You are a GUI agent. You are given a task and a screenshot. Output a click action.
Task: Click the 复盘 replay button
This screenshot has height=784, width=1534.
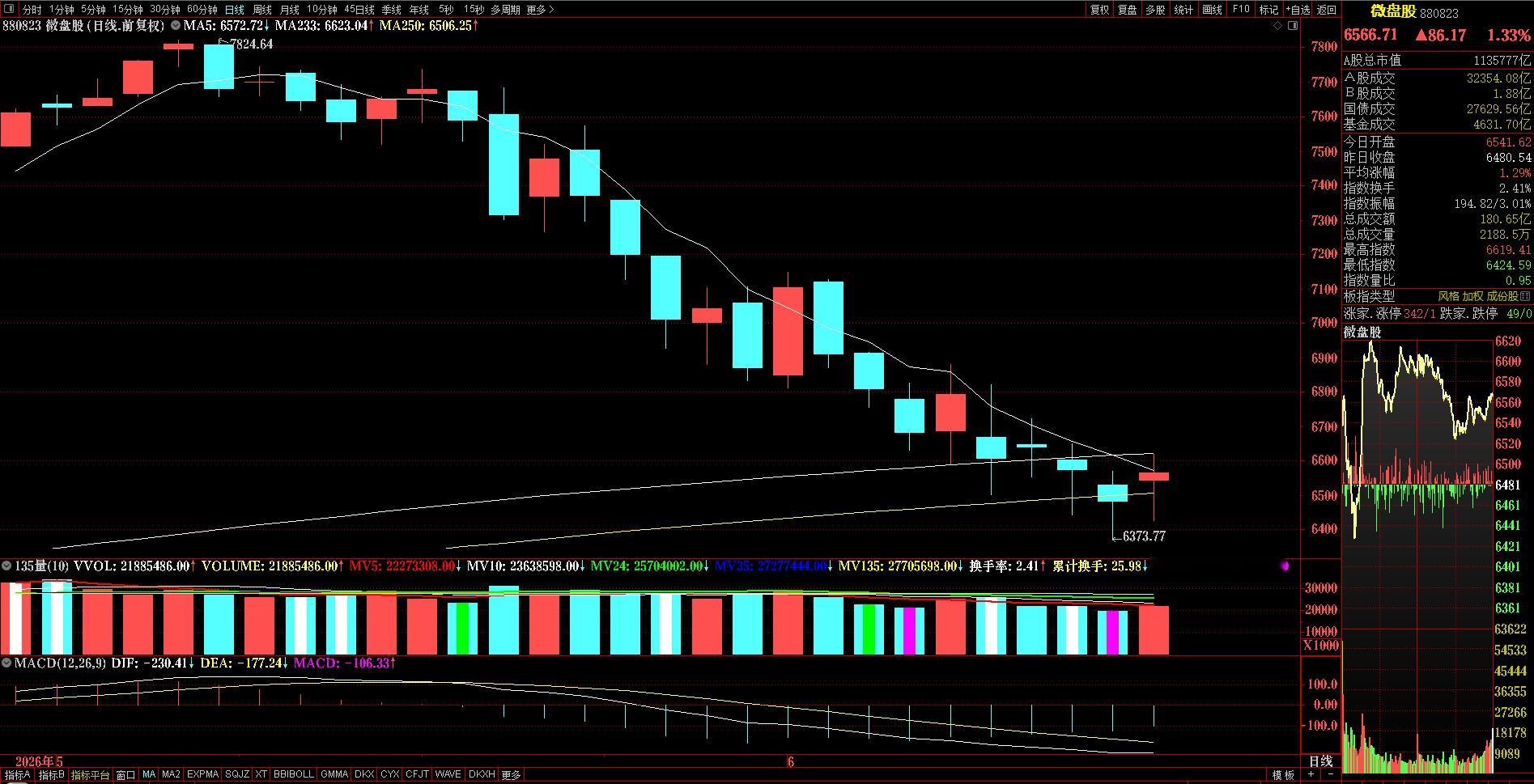[x=1128, y=10]
